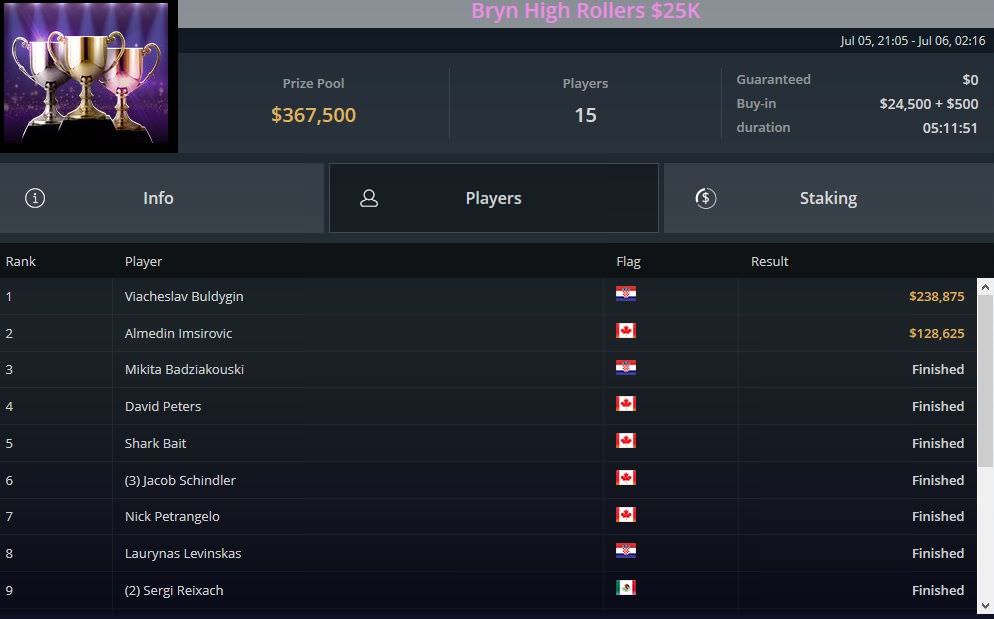Screen dimensions: 994x619
Task: Click the Players person icon
Action: pyautogui.click(x=369, y=199)
